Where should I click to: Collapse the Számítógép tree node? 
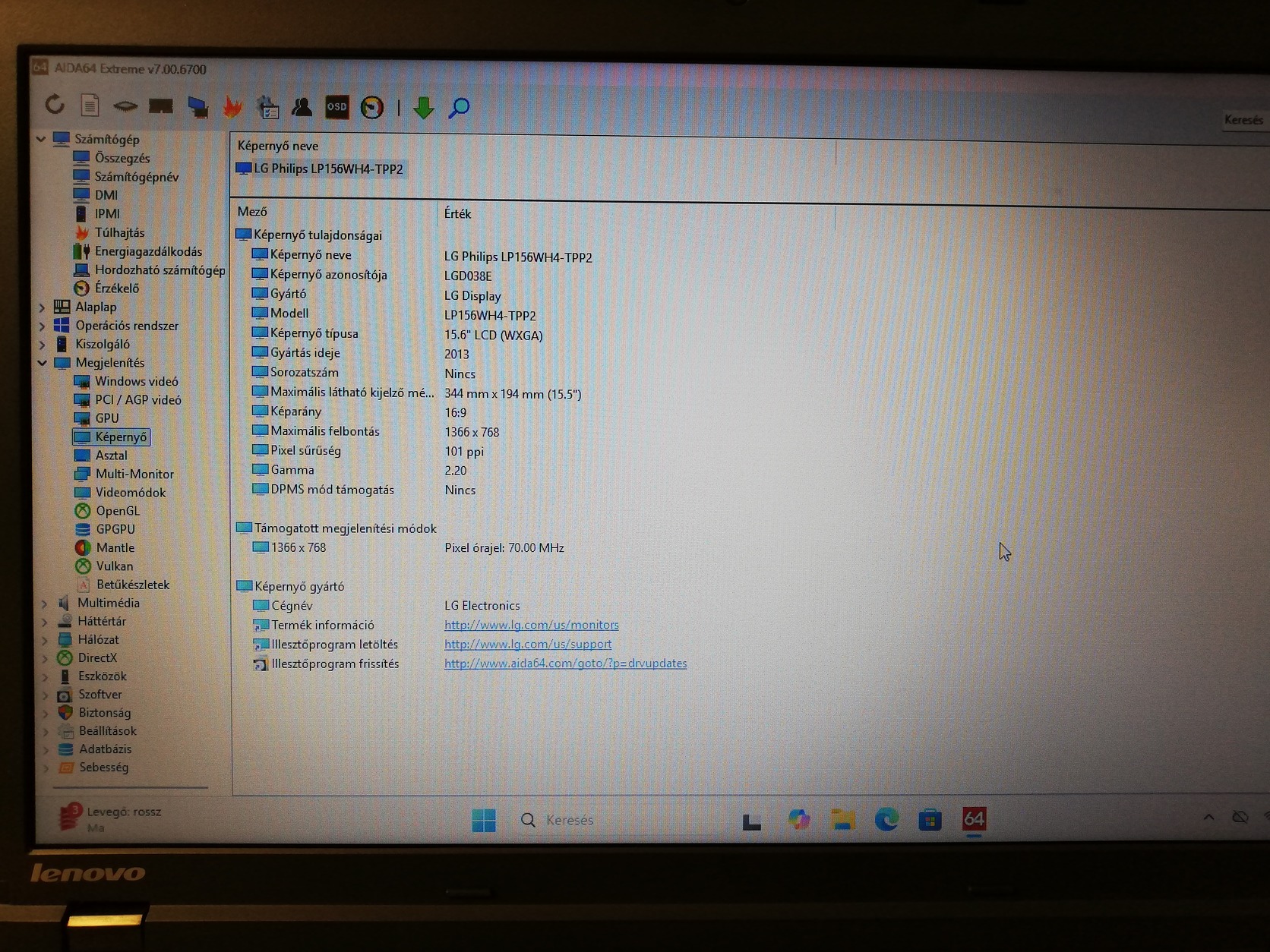(x=41, y=139)
